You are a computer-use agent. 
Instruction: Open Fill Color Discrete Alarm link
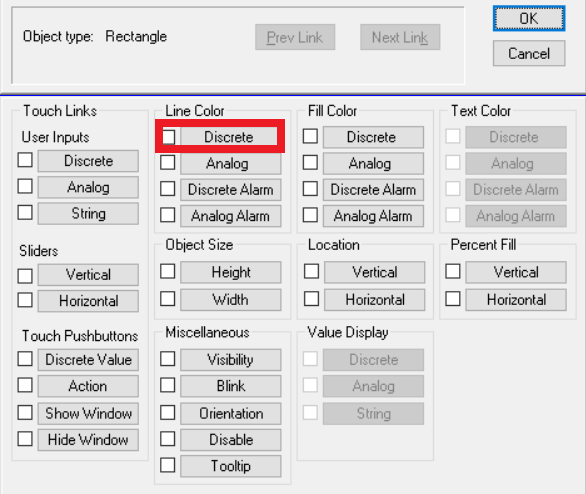tap(373, 189)
